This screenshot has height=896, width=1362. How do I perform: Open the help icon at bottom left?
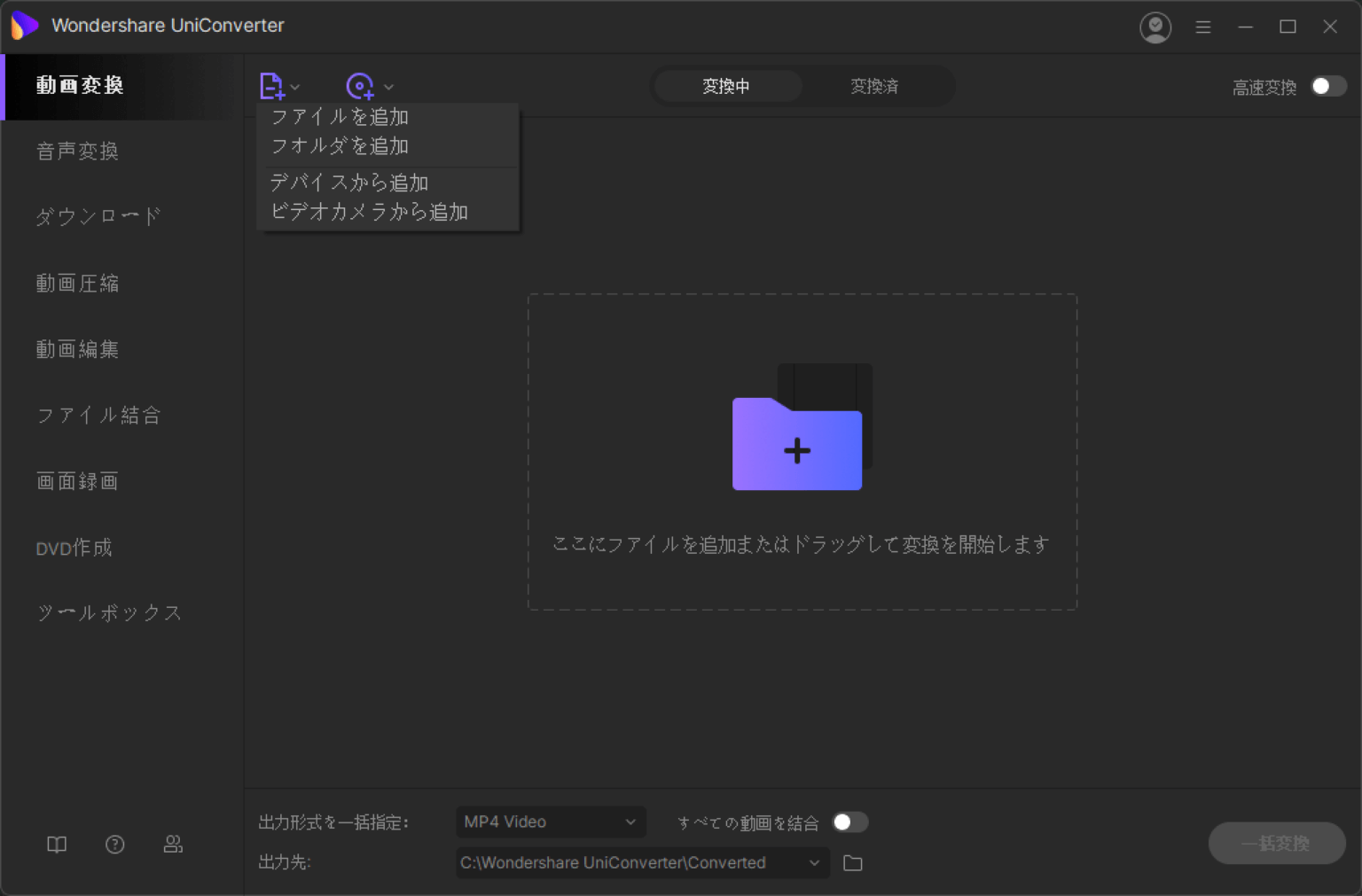[x=114, y=844]
